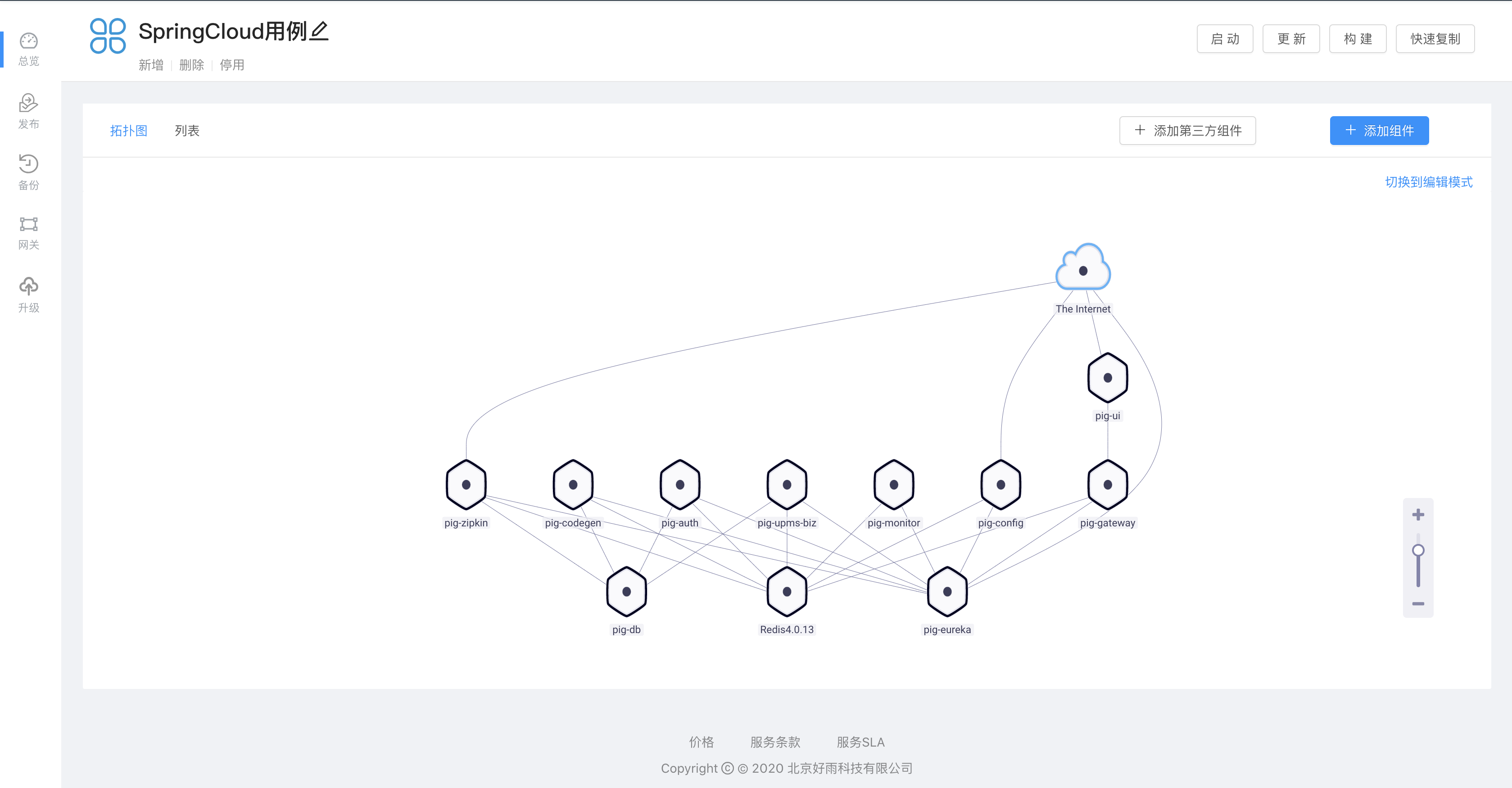Screen dimensions: 1512x788
Task: Select the pig-monitor hexagon node
Action: tap(894, 485)
